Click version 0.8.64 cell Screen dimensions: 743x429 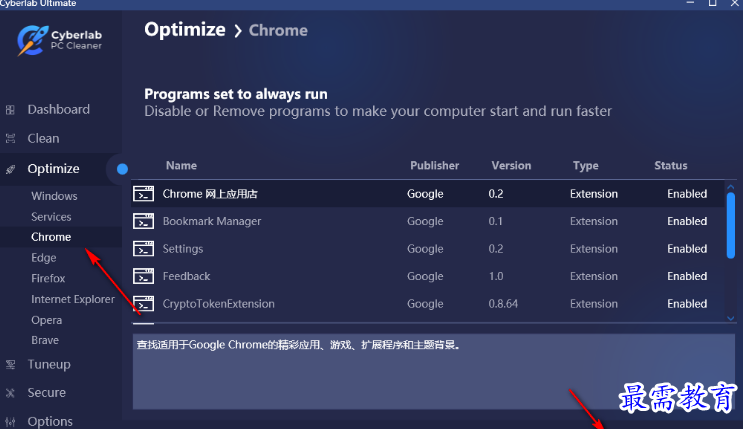[x=503, y=304]
